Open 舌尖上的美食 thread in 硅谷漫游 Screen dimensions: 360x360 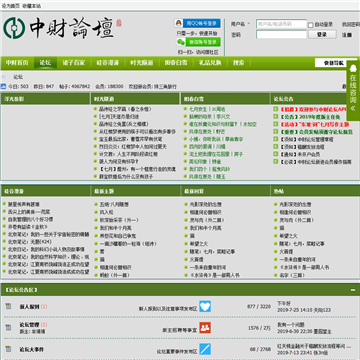pyautogui.click(x=29, y=212)
